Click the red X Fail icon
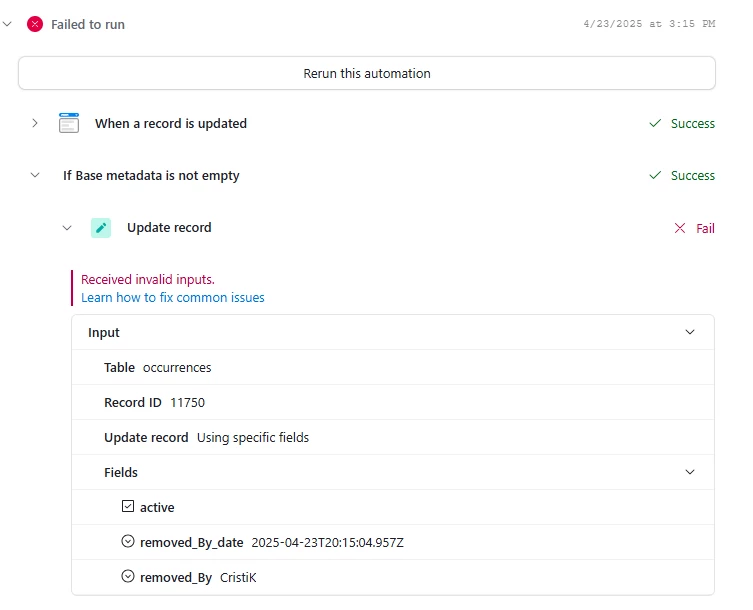 (x=680, y=228)
